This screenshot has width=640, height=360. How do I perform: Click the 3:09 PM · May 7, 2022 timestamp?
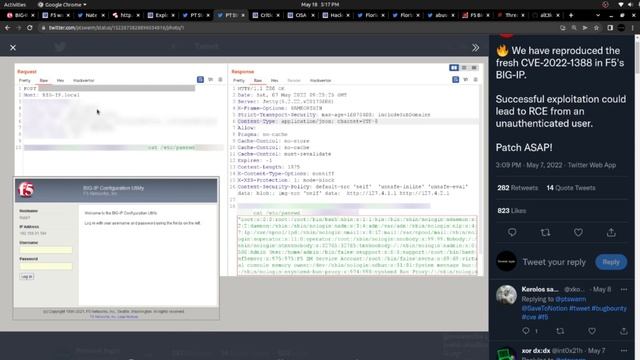pyautogui.click(x=529, y=165)
